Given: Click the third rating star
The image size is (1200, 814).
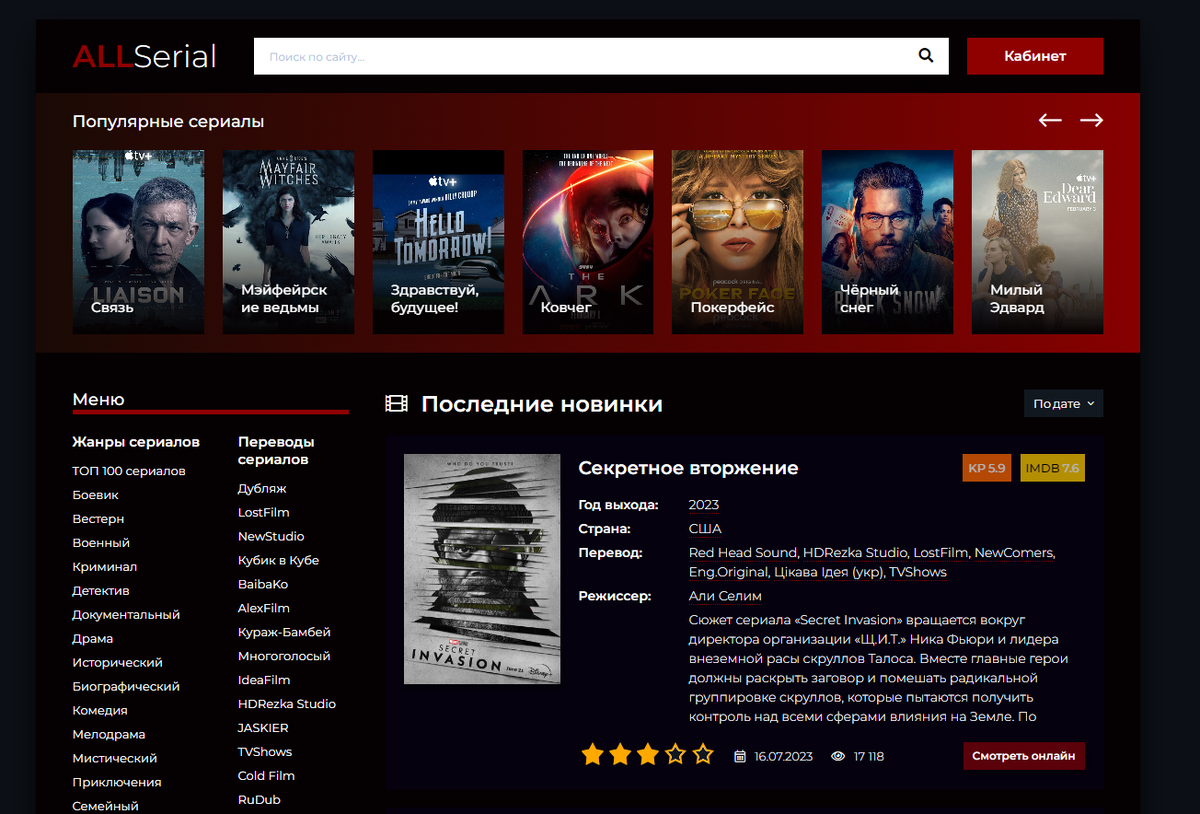Looking at the screenshot, I should click(x=648, y=754).
